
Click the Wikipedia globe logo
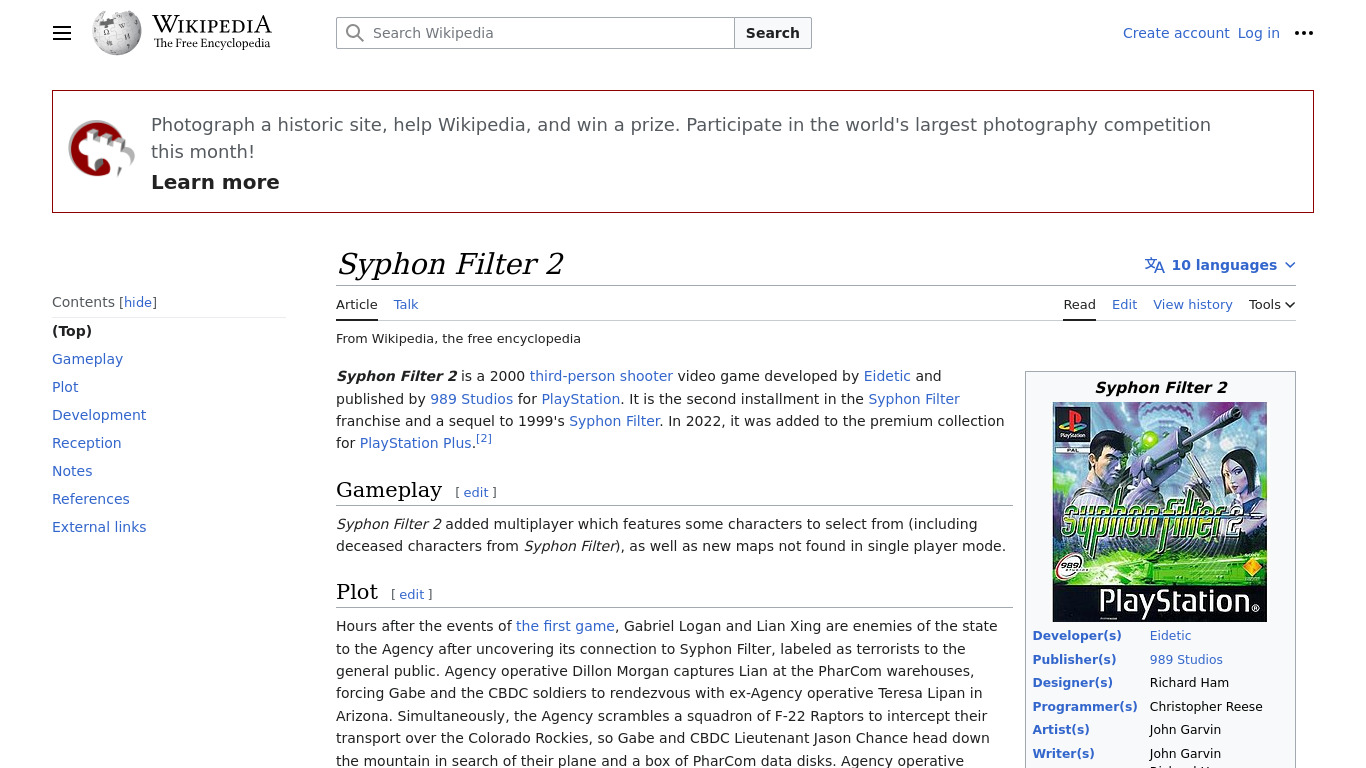tap(117, 33)
